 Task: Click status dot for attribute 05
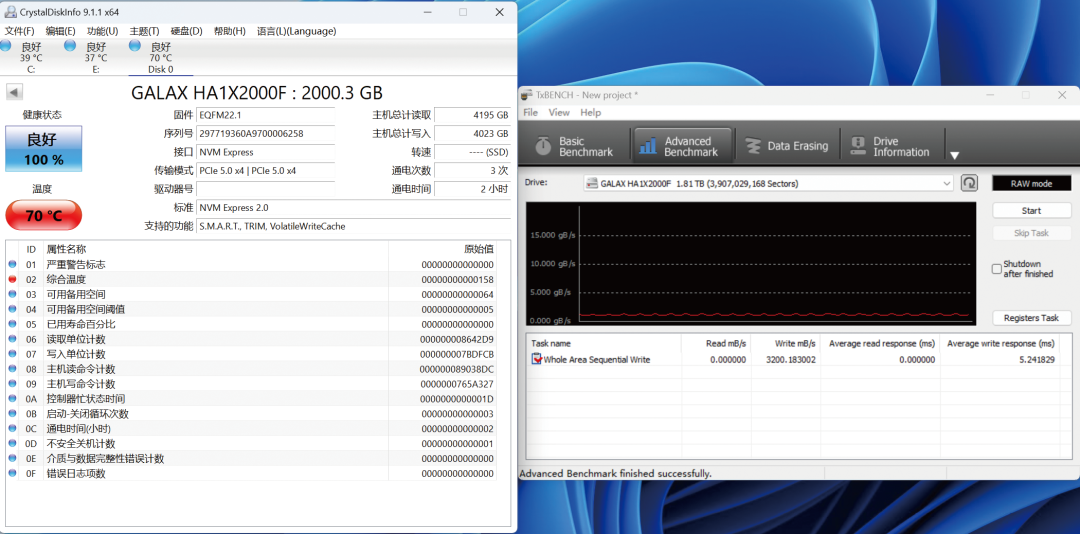click(x=12, y=324)
